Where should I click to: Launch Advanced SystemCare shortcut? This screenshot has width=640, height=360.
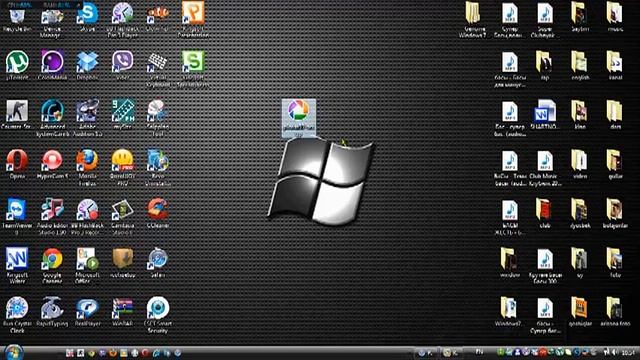pyautogui.click(x=52, y=118)
